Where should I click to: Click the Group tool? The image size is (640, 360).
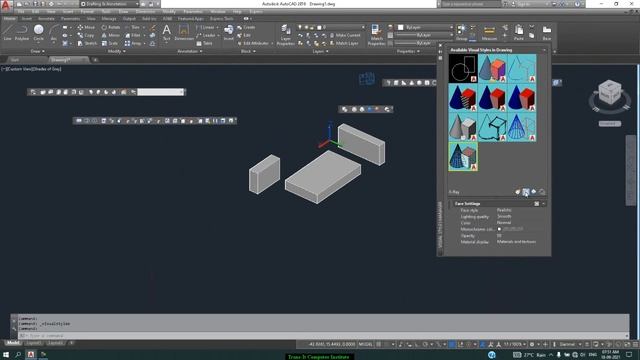(461, 32)
